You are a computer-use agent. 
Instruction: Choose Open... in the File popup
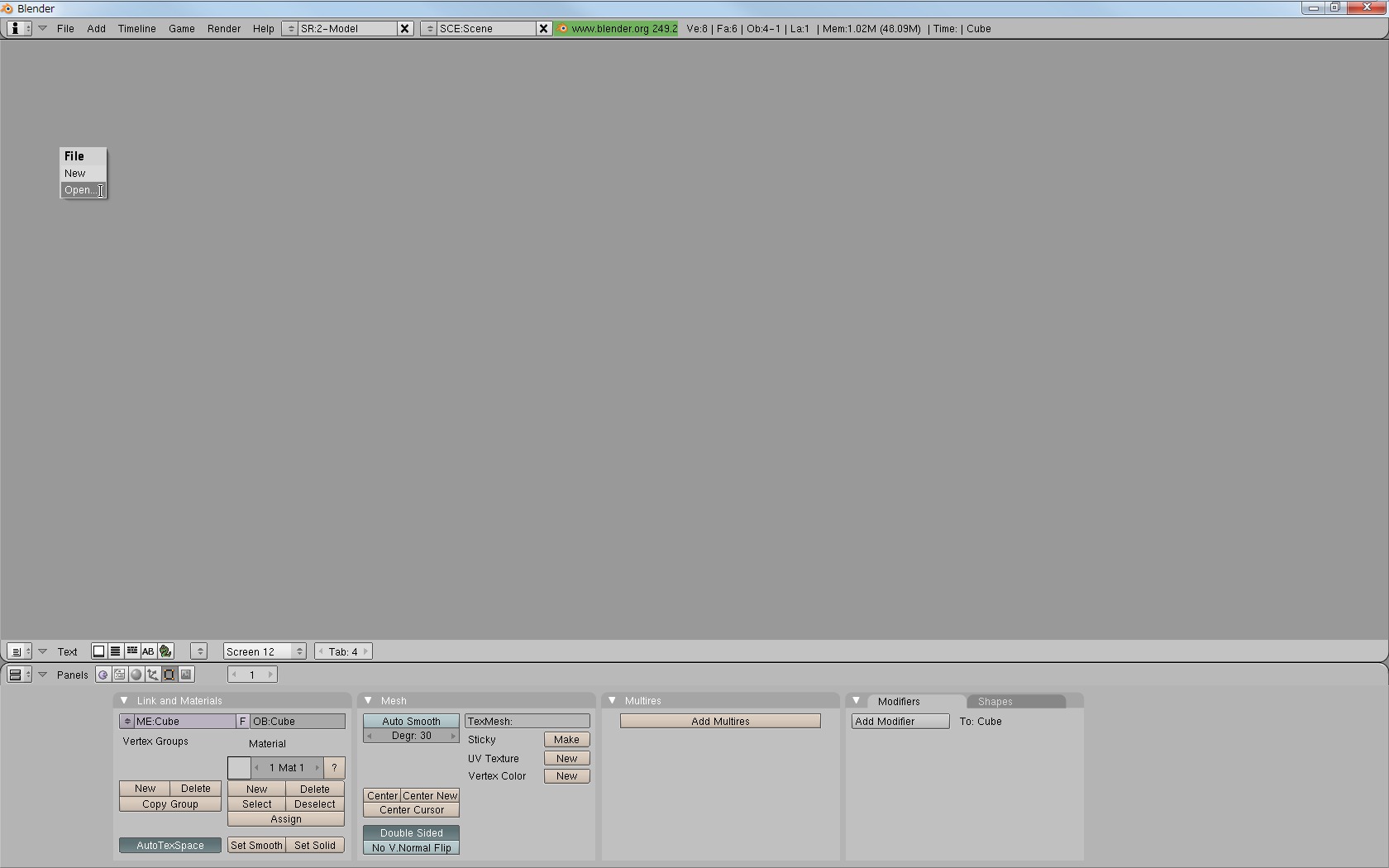(84, 190)
